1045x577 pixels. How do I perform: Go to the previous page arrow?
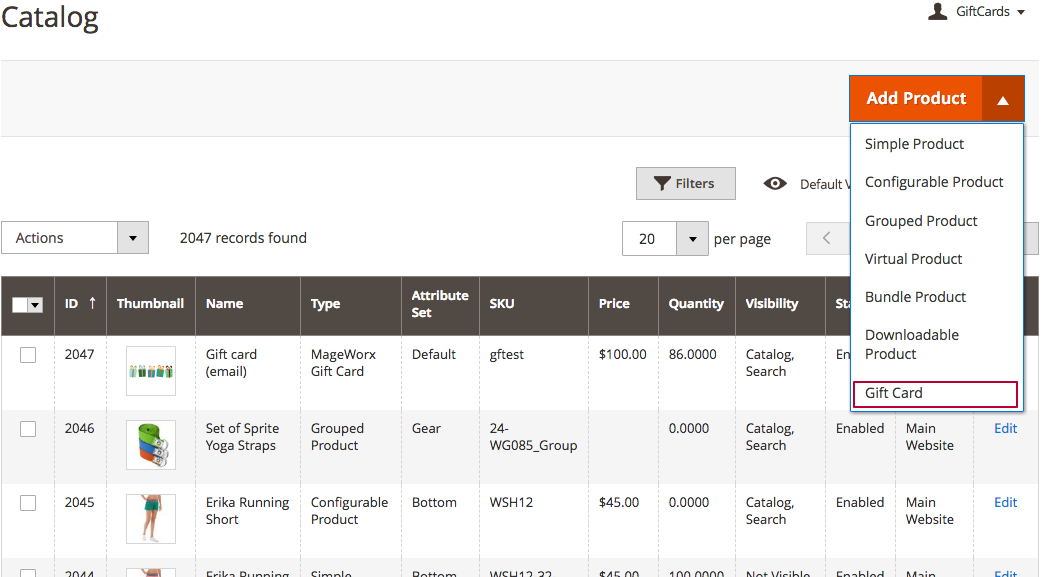click(827, 239)
